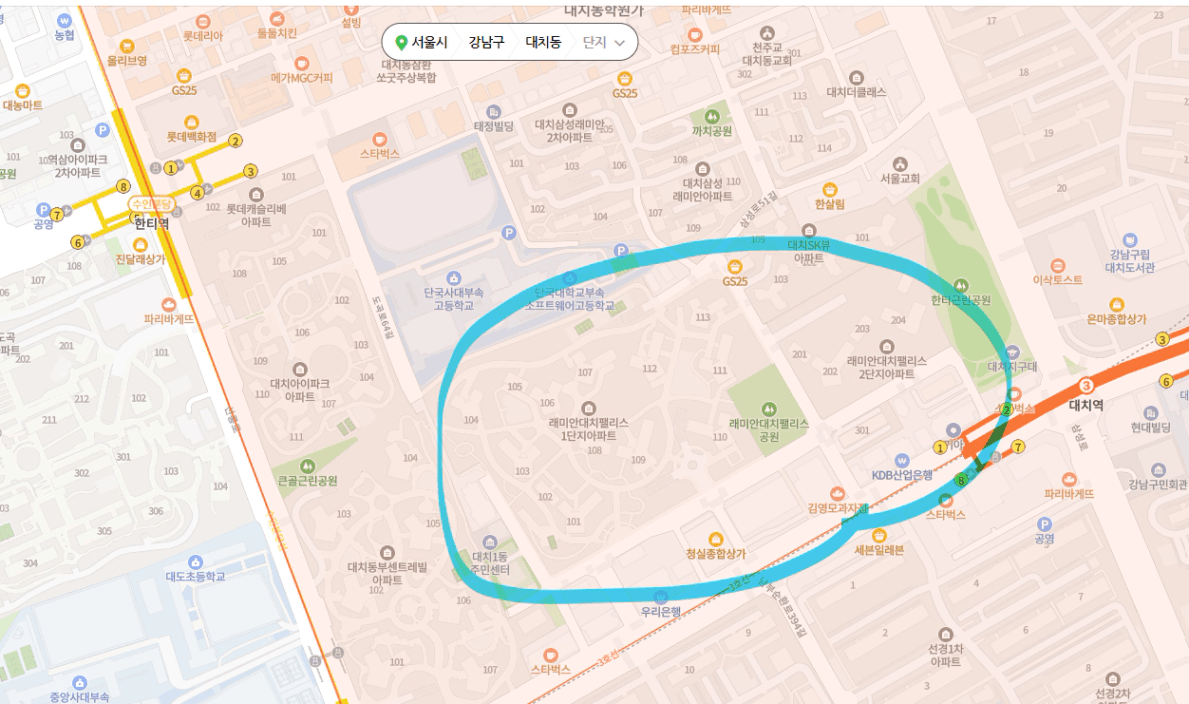Click the 롯데백화점 shopping icon
Image resolution: width=1189 pixels, height=704 pixels.
tap(192, 122)
